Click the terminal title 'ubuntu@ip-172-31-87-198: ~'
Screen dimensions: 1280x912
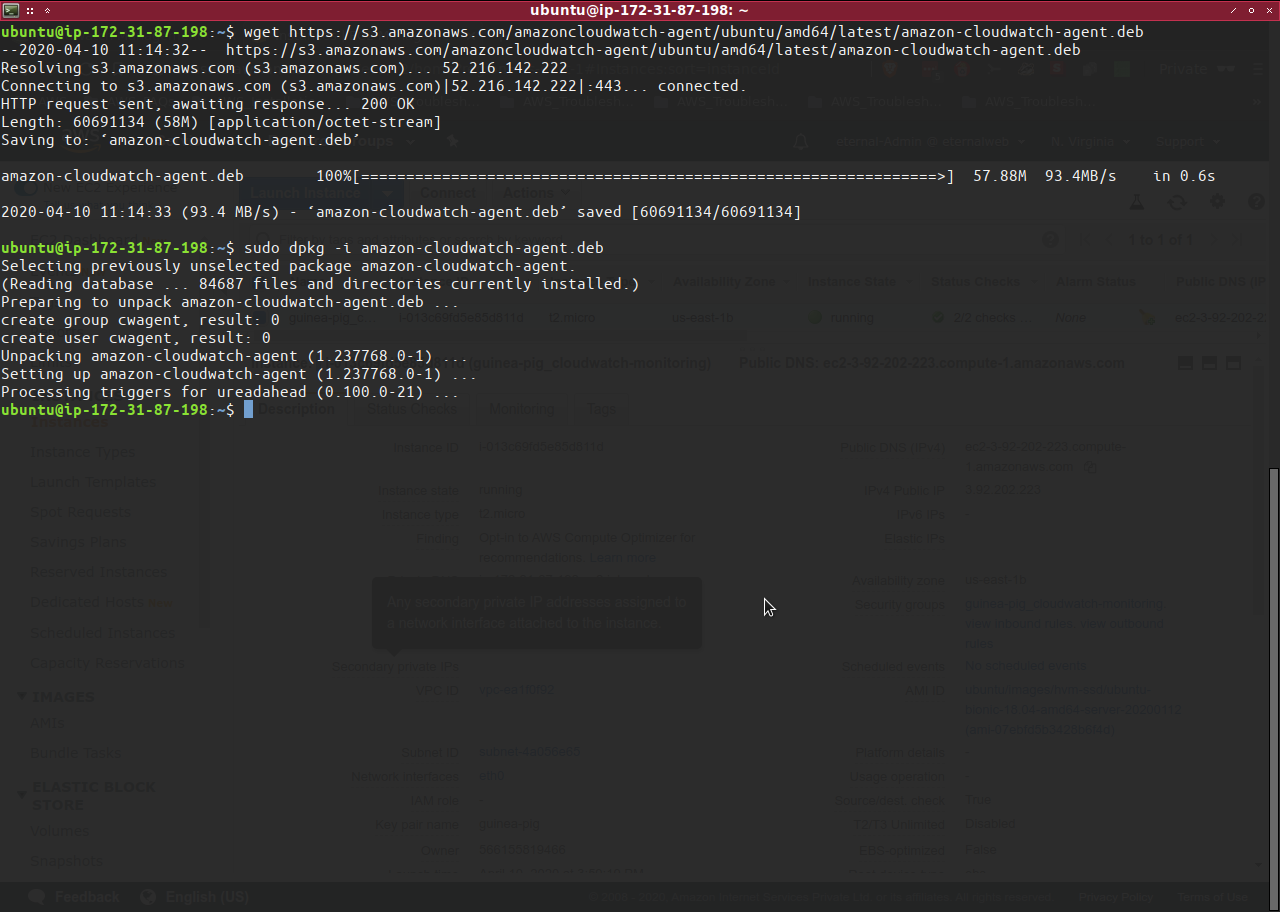click(x=640, y=10)
